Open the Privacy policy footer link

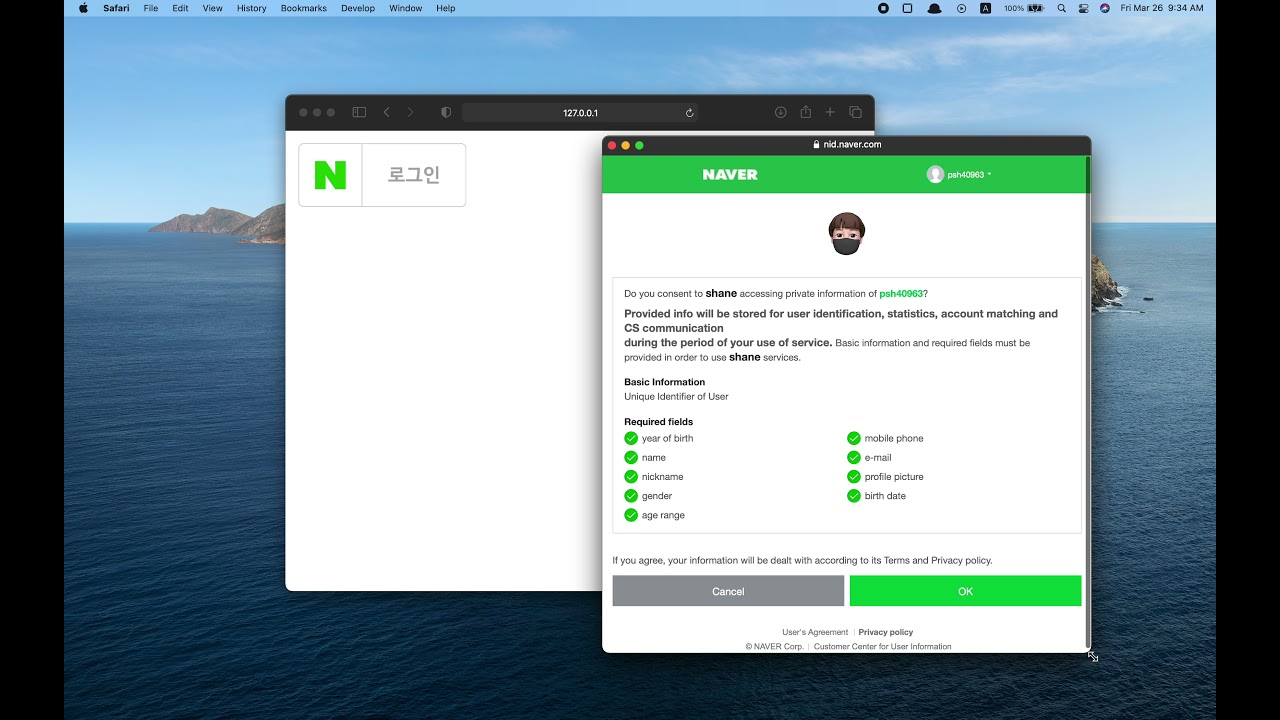click(886, 632)
